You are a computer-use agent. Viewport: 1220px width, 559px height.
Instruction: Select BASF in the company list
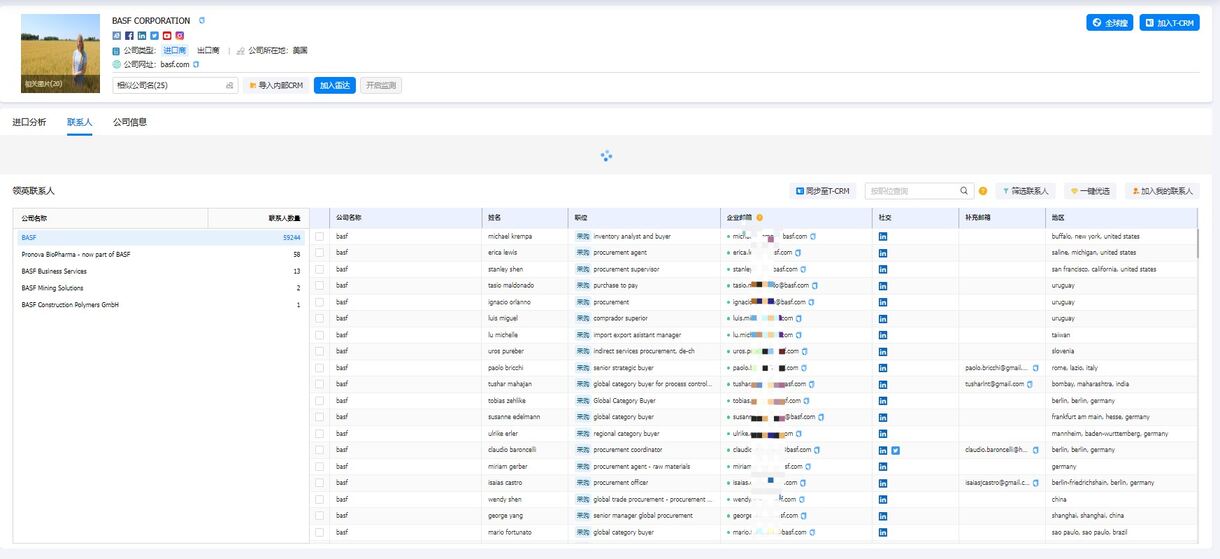pyautogui.click(x=160, y=238)
